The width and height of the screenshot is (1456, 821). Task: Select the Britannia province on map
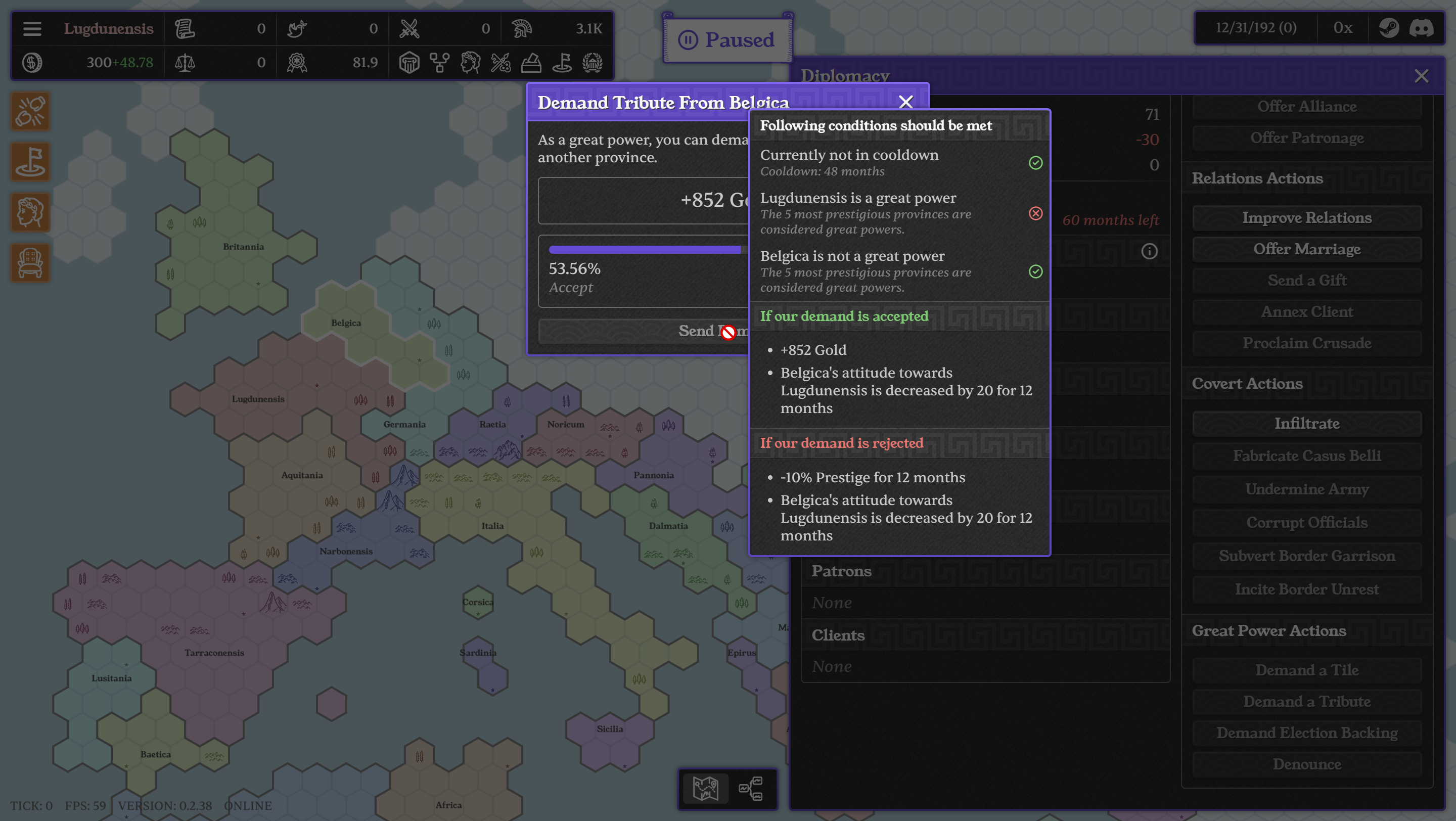click(243, 247)
